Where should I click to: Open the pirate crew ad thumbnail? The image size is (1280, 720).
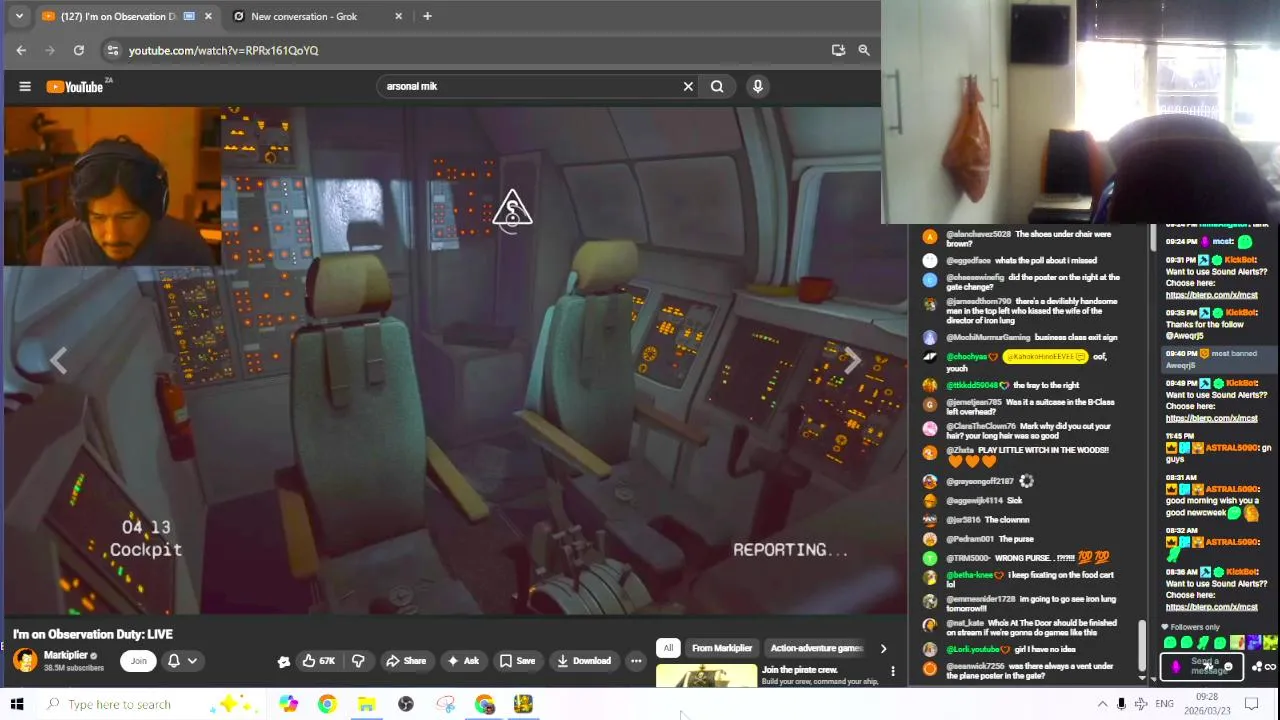[x=707, y=677]
